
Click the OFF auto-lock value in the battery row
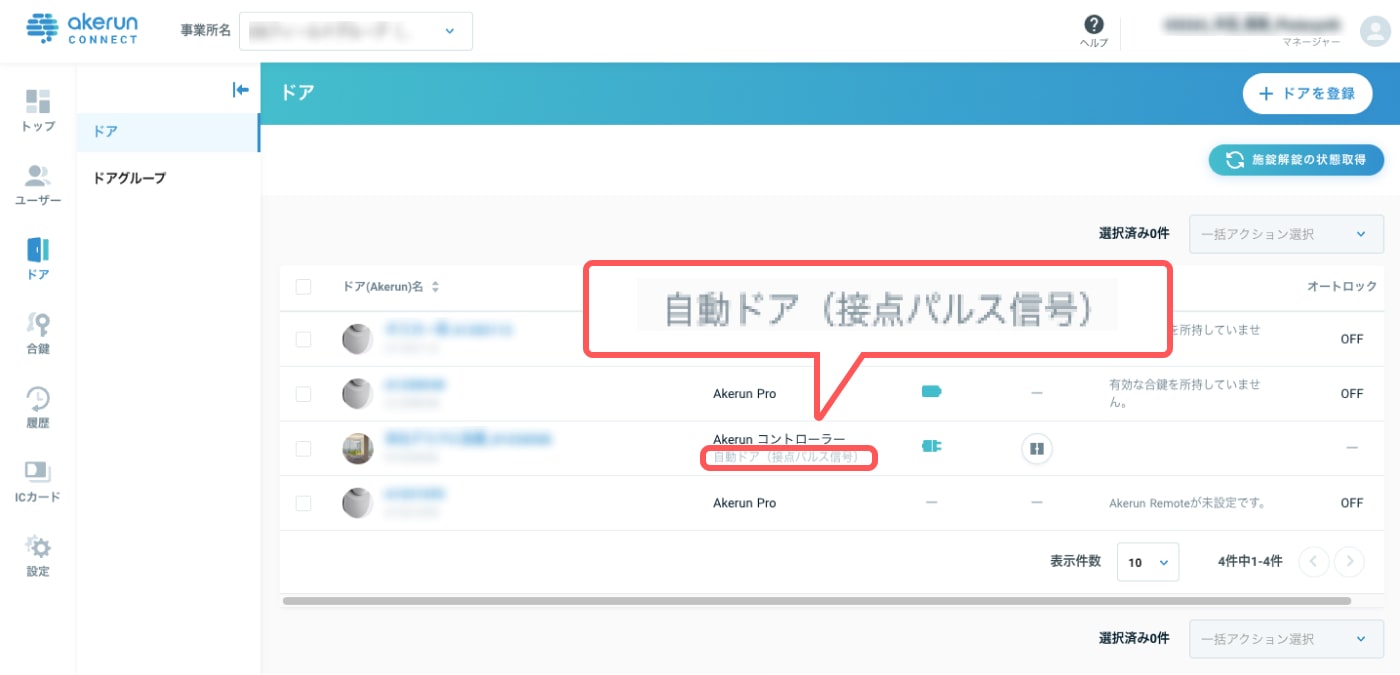coord(1352,394)
